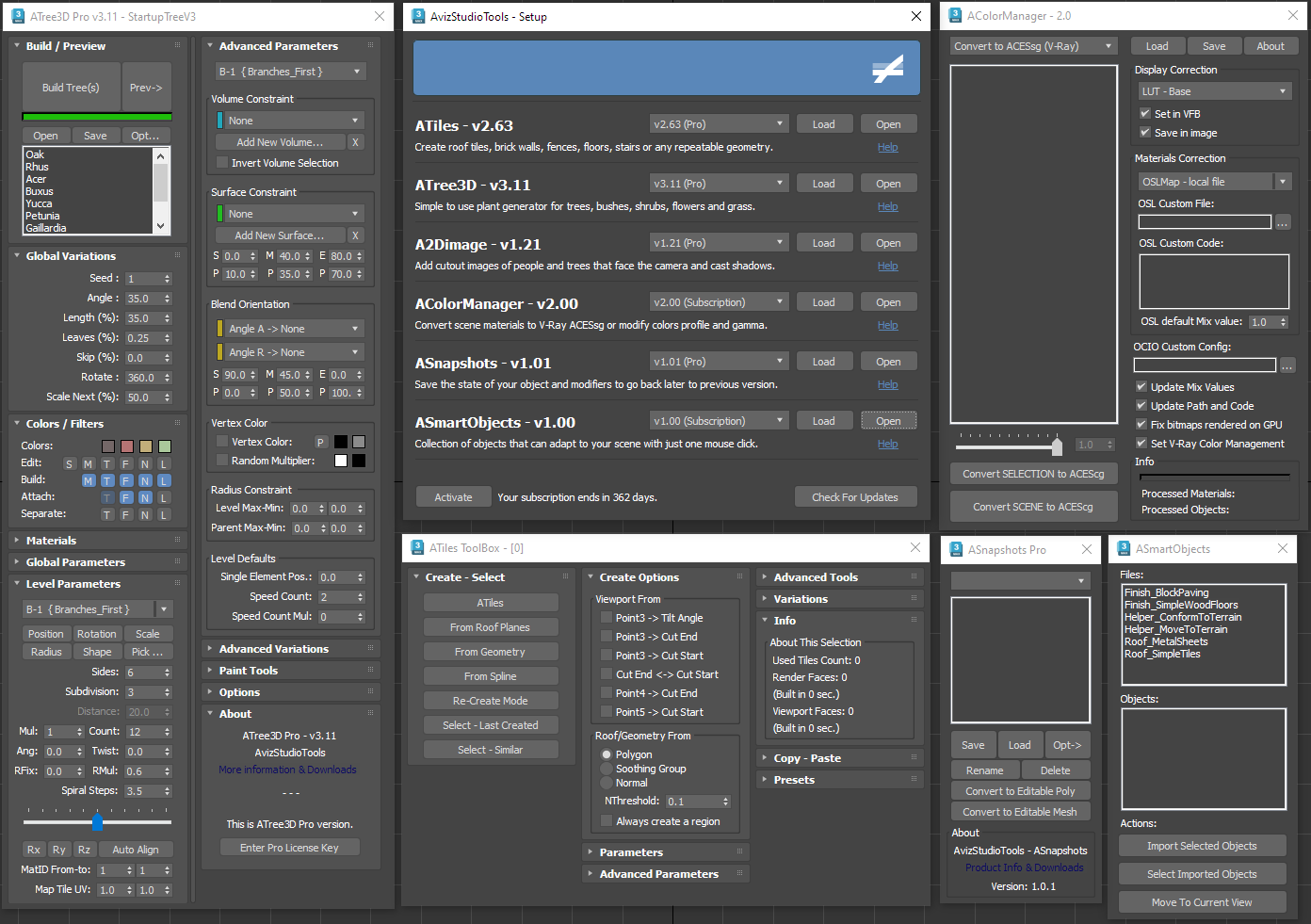Open the LUT - Base dropdown
Viewport: 1311px width, 924px height.
[x=1214, y=91]
